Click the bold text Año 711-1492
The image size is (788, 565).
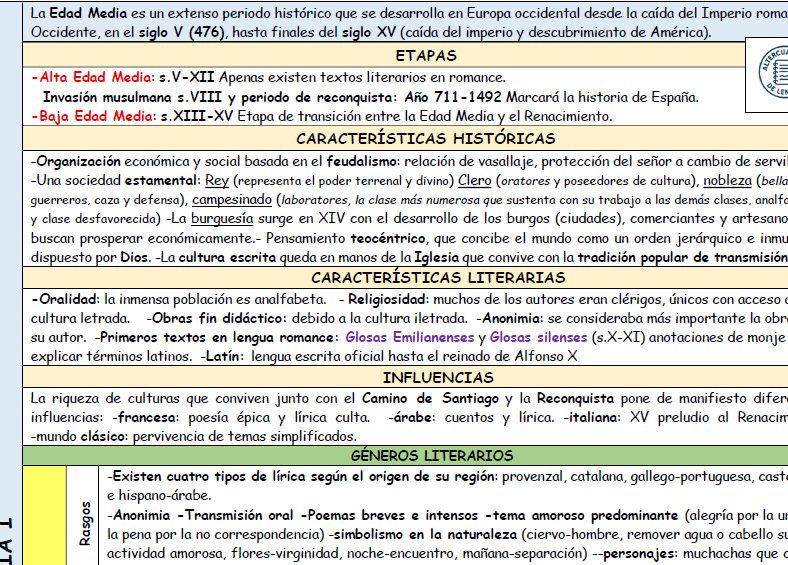pyautogui.click(x=453, y=97)
